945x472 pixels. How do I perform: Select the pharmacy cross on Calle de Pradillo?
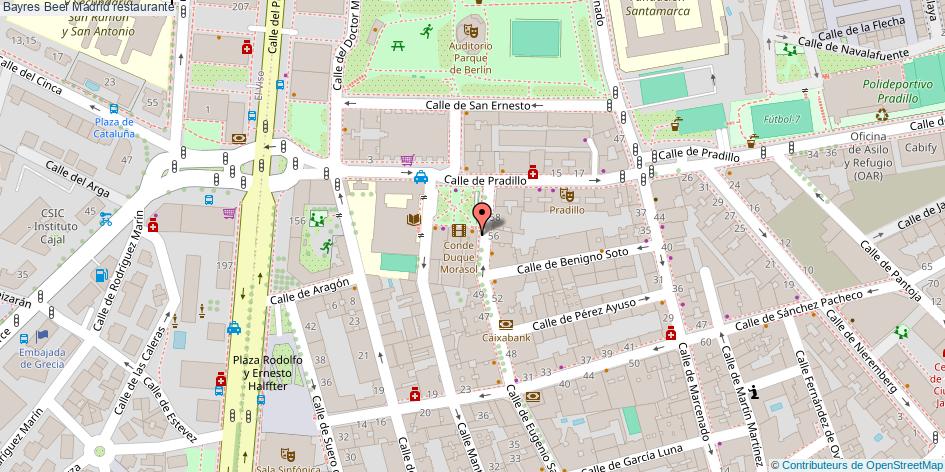[533, 172]
